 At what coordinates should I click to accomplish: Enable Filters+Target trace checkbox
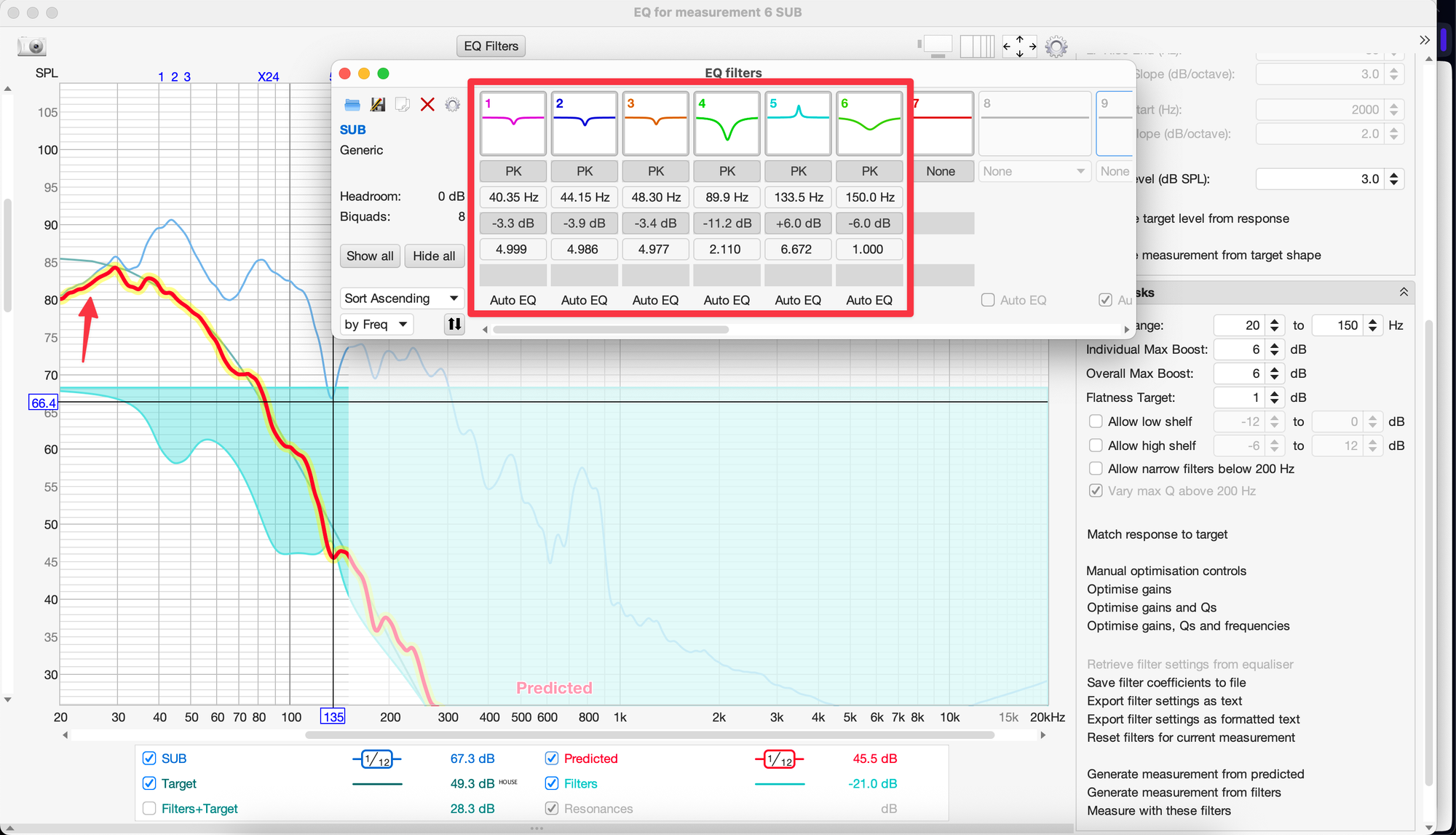pos(149,809)
